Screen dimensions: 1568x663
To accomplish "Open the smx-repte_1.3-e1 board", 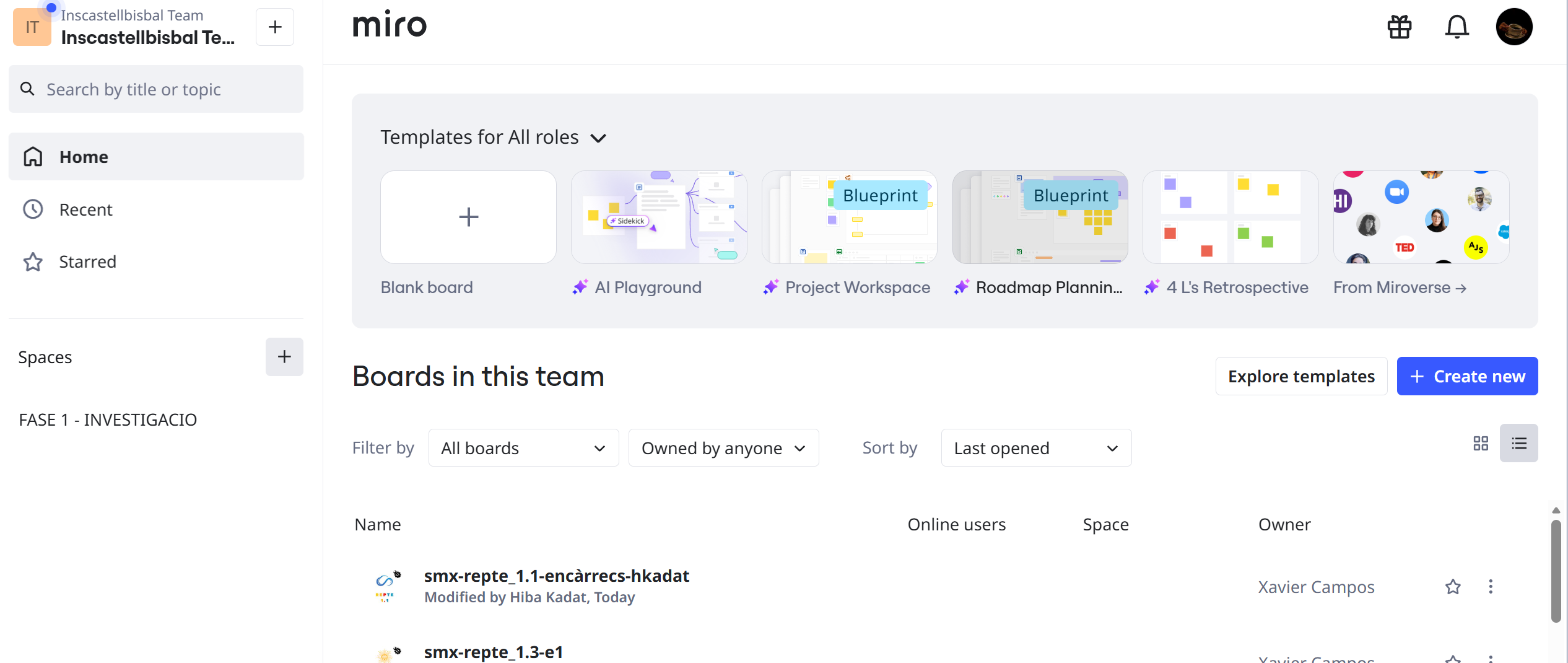I will point(494,652).
